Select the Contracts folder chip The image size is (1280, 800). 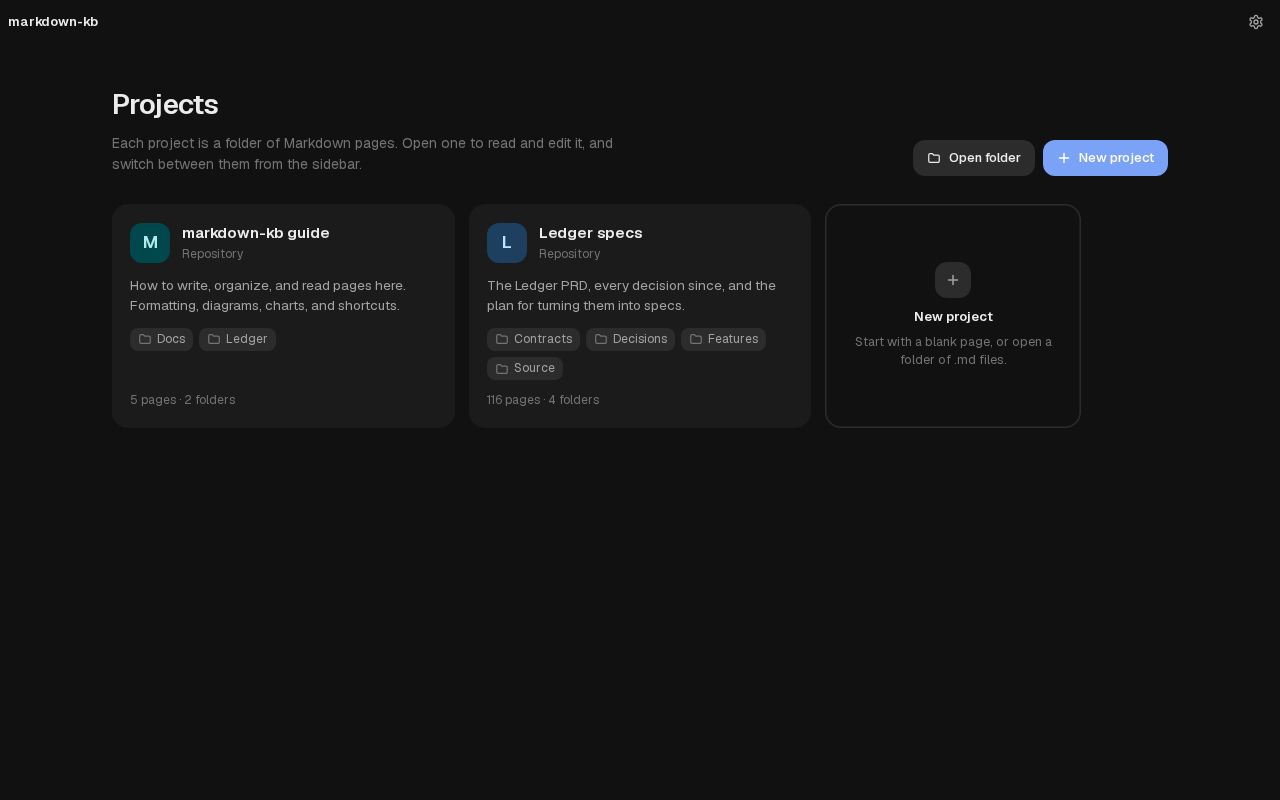click(533, 339)
